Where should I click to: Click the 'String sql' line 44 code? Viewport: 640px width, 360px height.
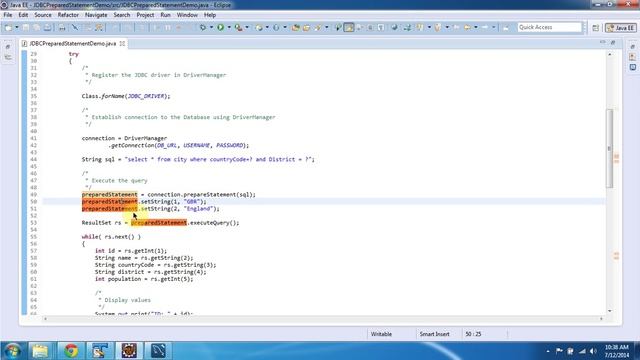click(x=198, y=159)
